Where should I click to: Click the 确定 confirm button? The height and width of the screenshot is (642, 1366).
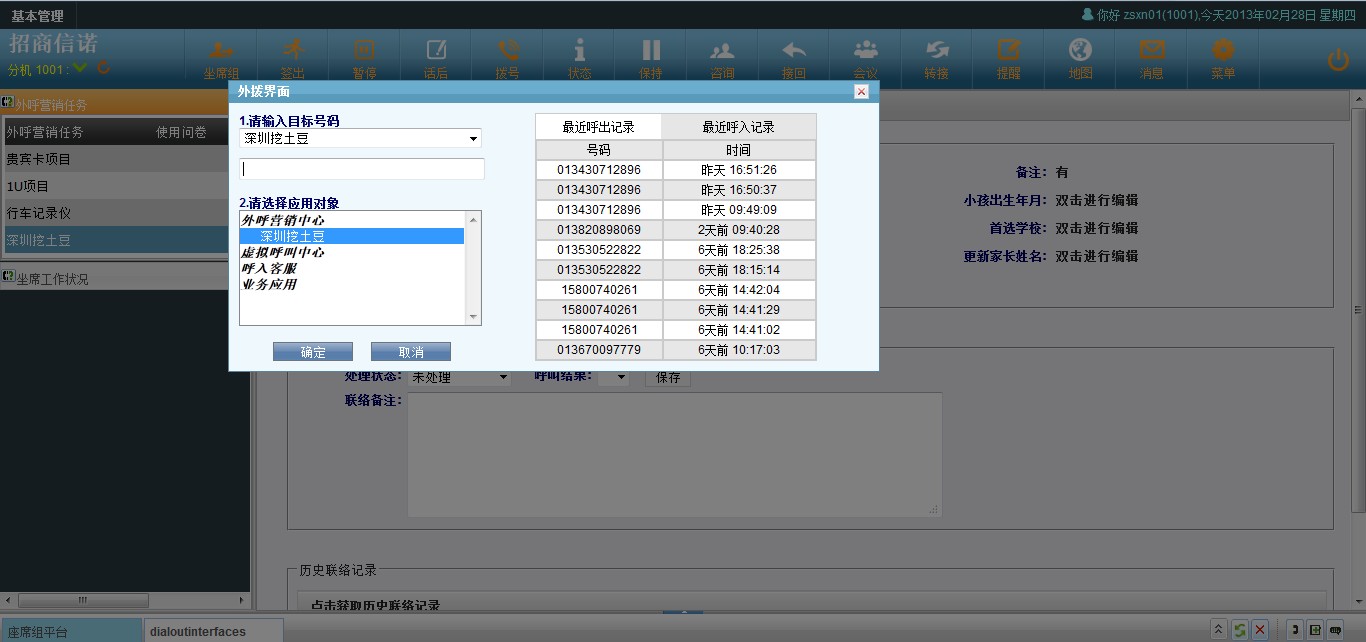click(x=313, y=352)
